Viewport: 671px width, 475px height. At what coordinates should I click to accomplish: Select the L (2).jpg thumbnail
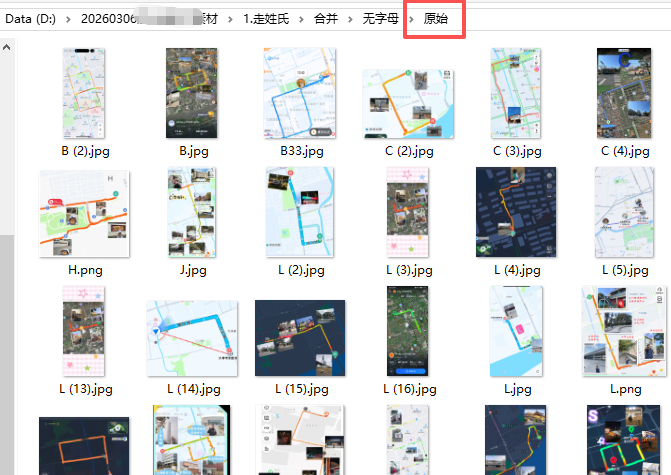[300, 212]
